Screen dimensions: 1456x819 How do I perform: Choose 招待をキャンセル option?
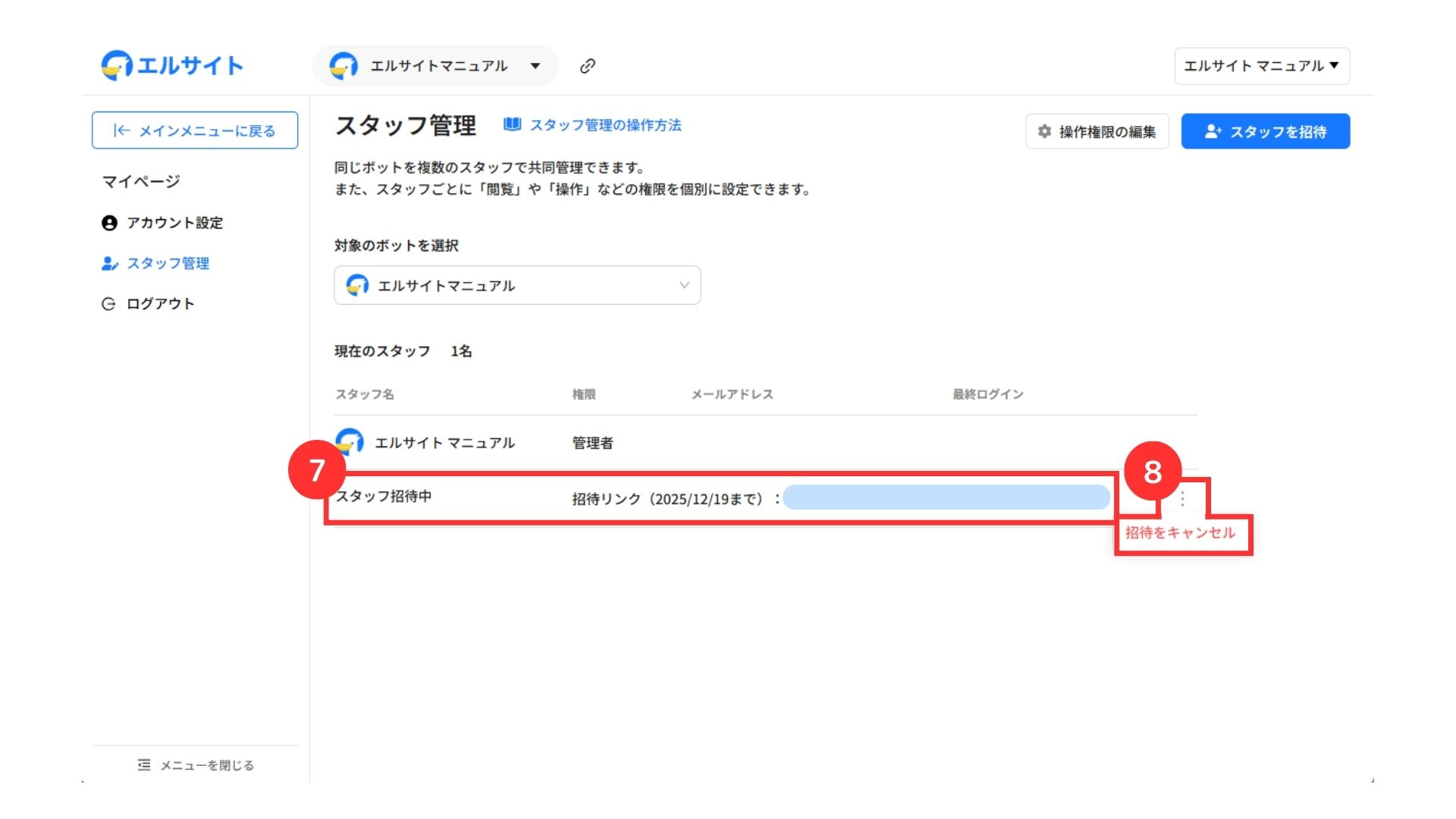[x=1180, y=533]
